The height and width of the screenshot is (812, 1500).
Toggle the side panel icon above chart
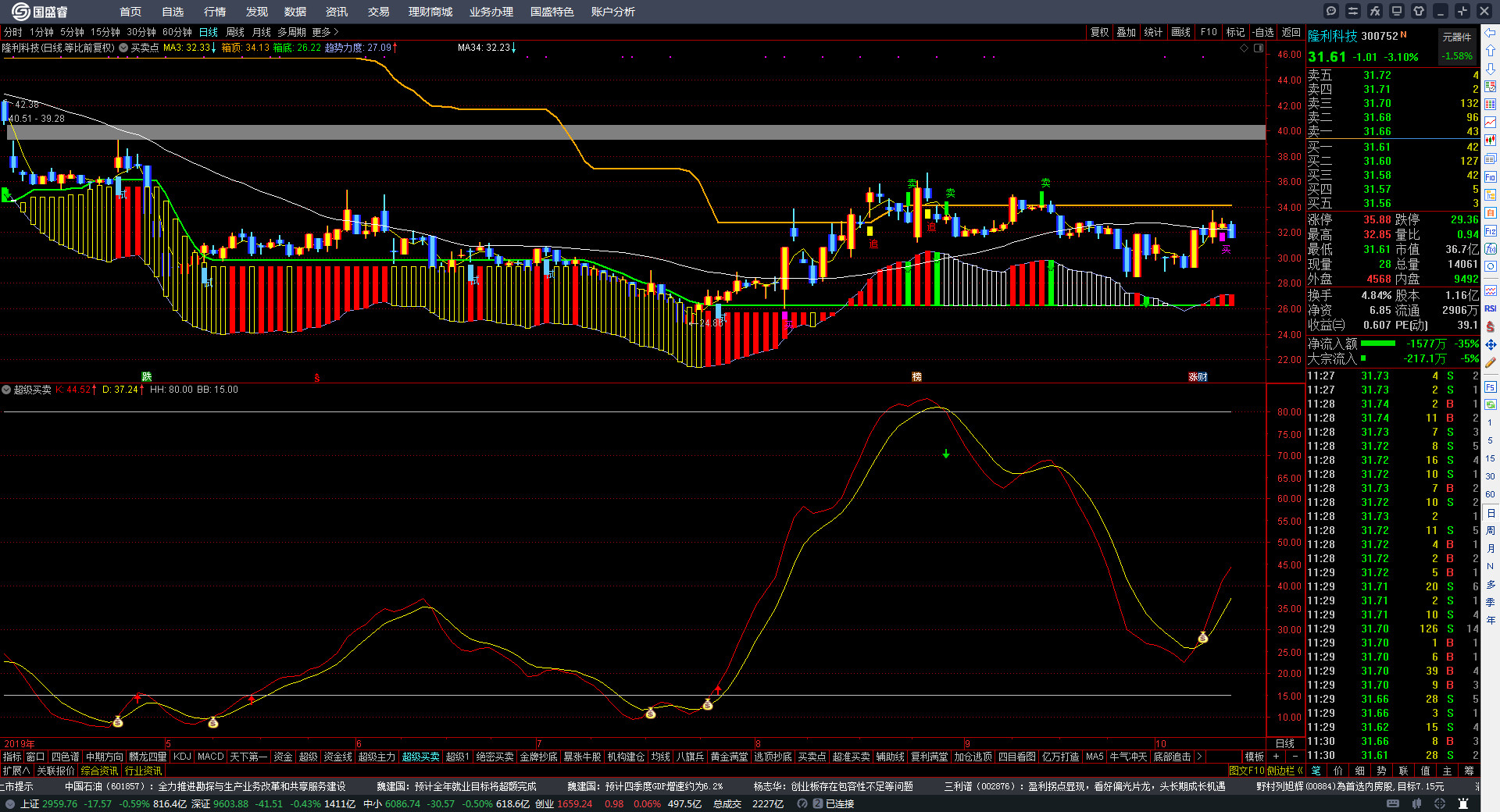(x=1259, y=48)
